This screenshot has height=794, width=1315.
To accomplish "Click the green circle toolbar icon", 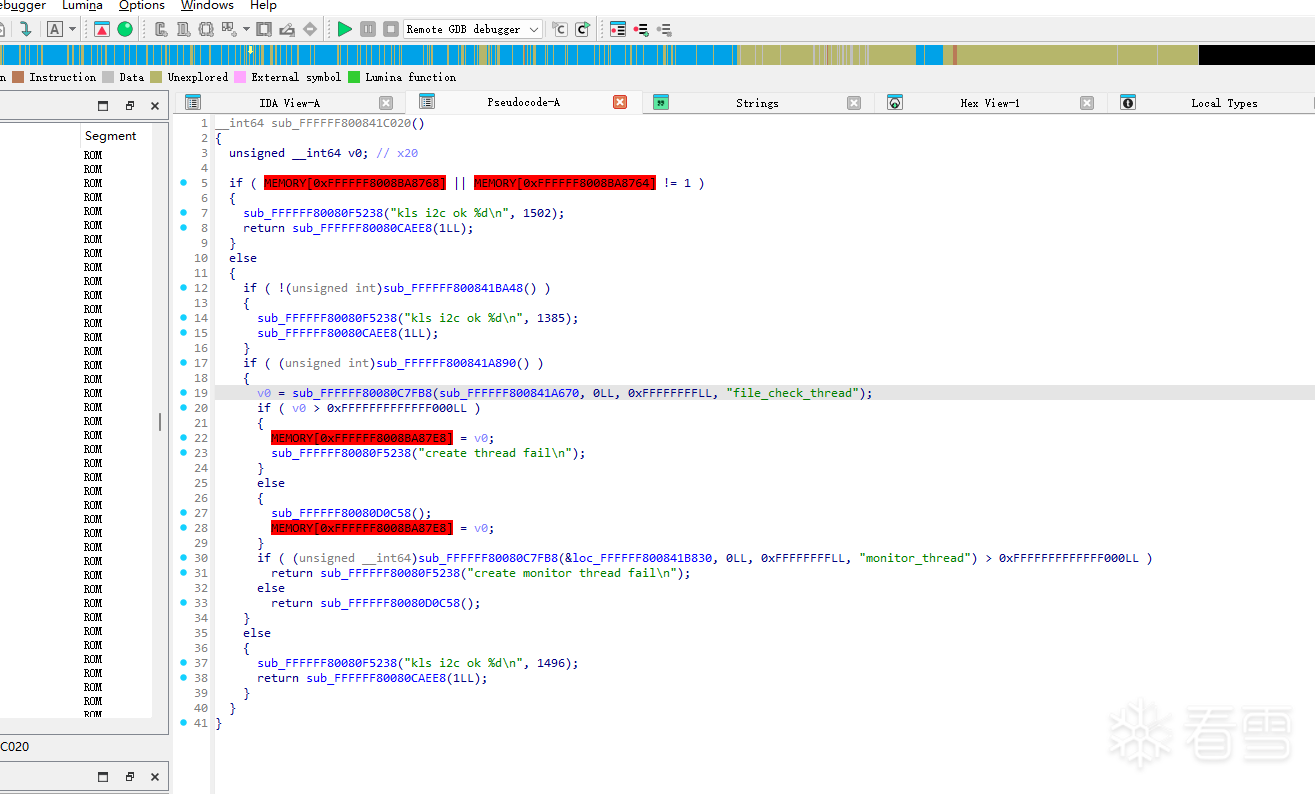I will pos(125,29).
